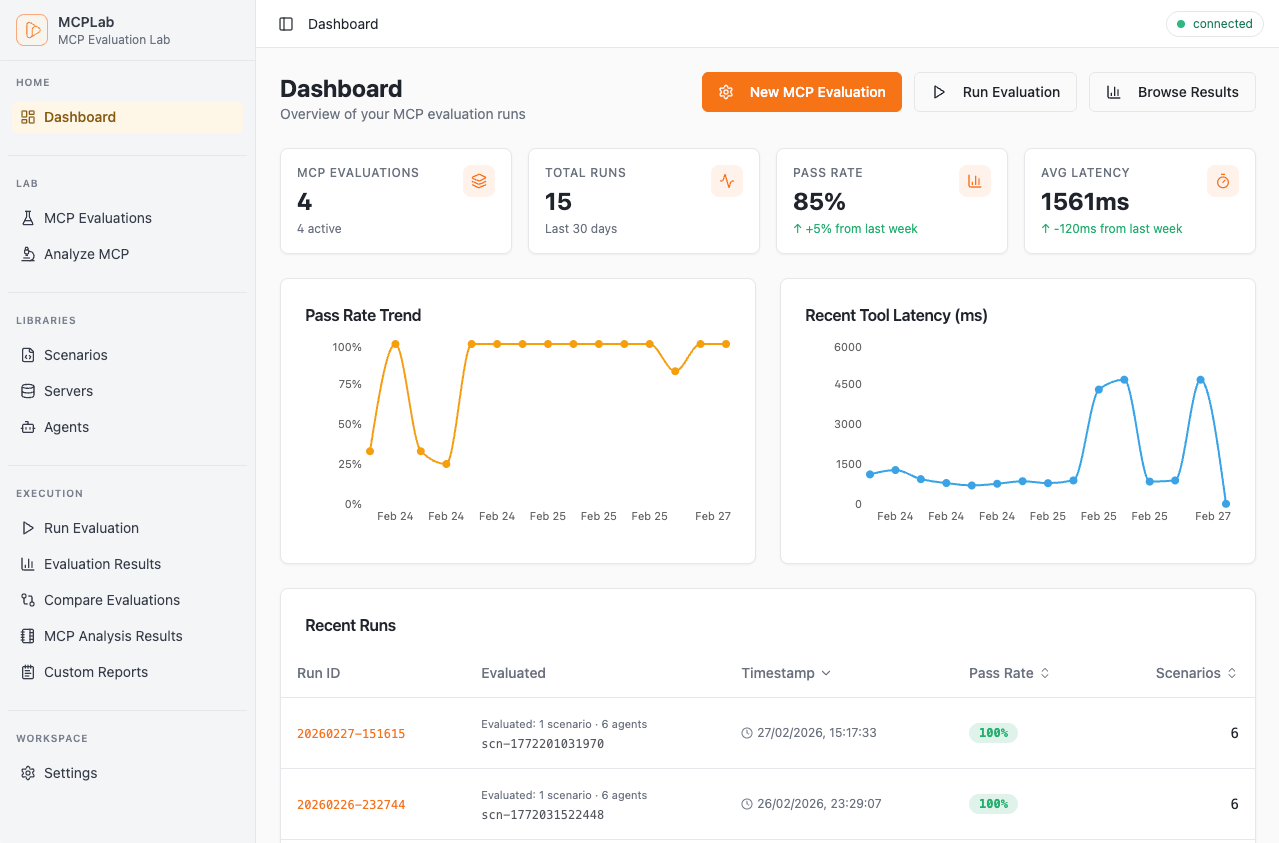Click the stopwatch icon on Avg Latency card
1279x843 pixels.
coord(1222,181)
